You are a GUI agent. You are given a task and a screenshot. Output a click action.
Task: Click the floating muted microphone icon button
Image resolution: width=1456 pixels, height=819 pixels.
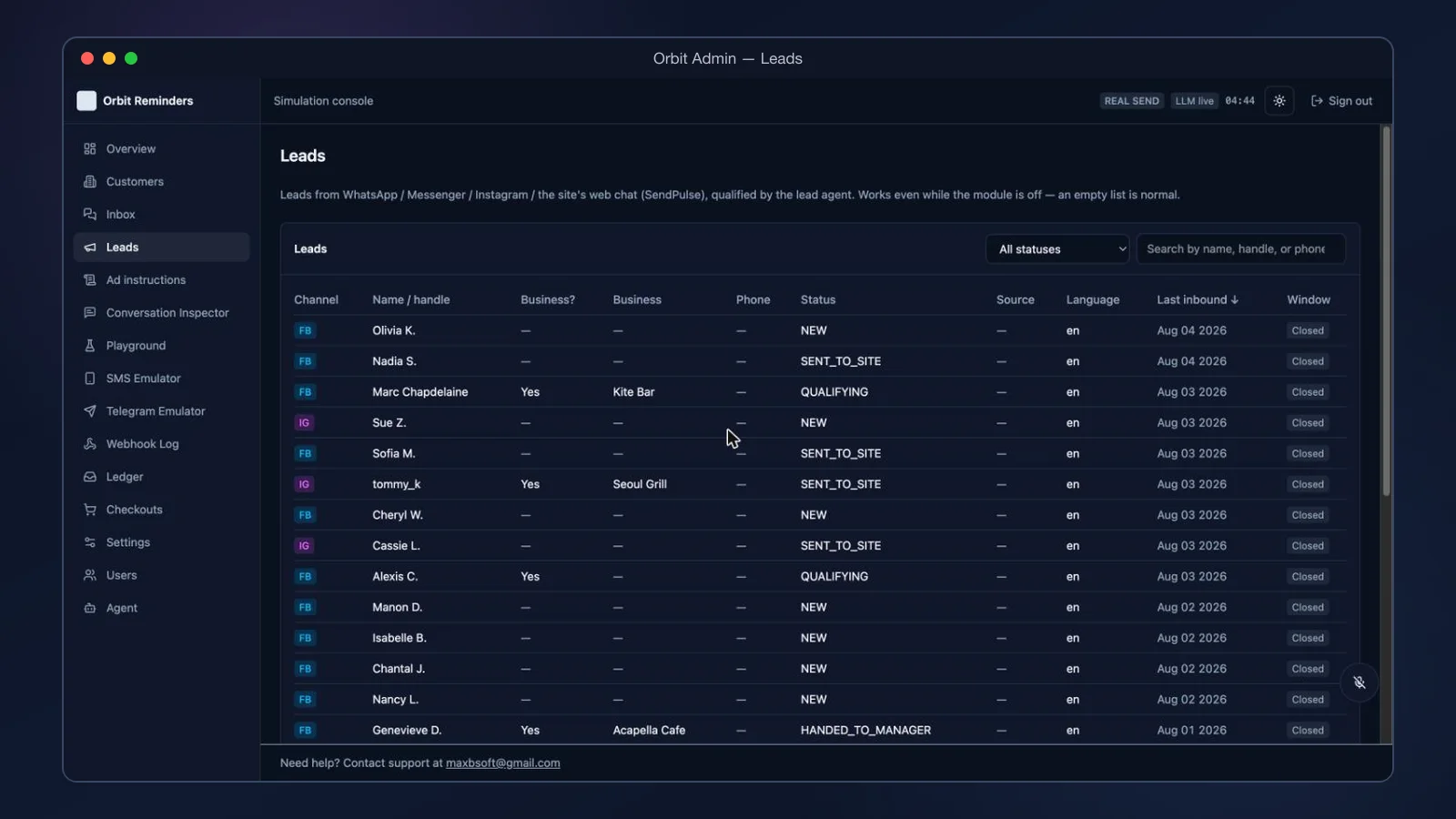pyautogui.click(x=1359, y=682)
